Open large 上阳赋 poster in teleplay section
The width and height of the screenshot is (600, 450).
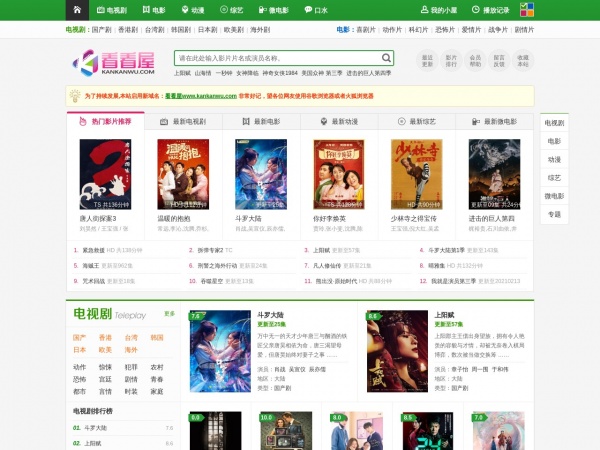(x=397, y=351)
